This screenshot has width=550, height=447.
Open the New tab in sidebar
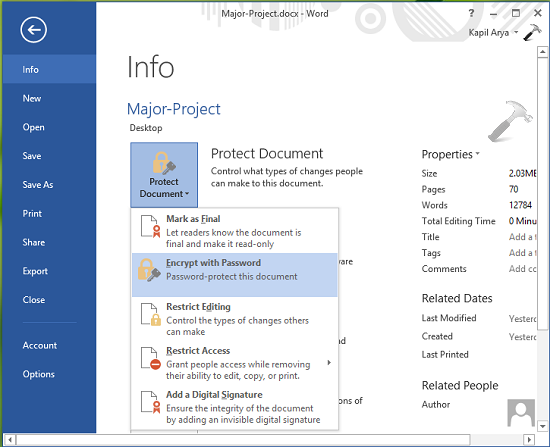tap(49, 98)
